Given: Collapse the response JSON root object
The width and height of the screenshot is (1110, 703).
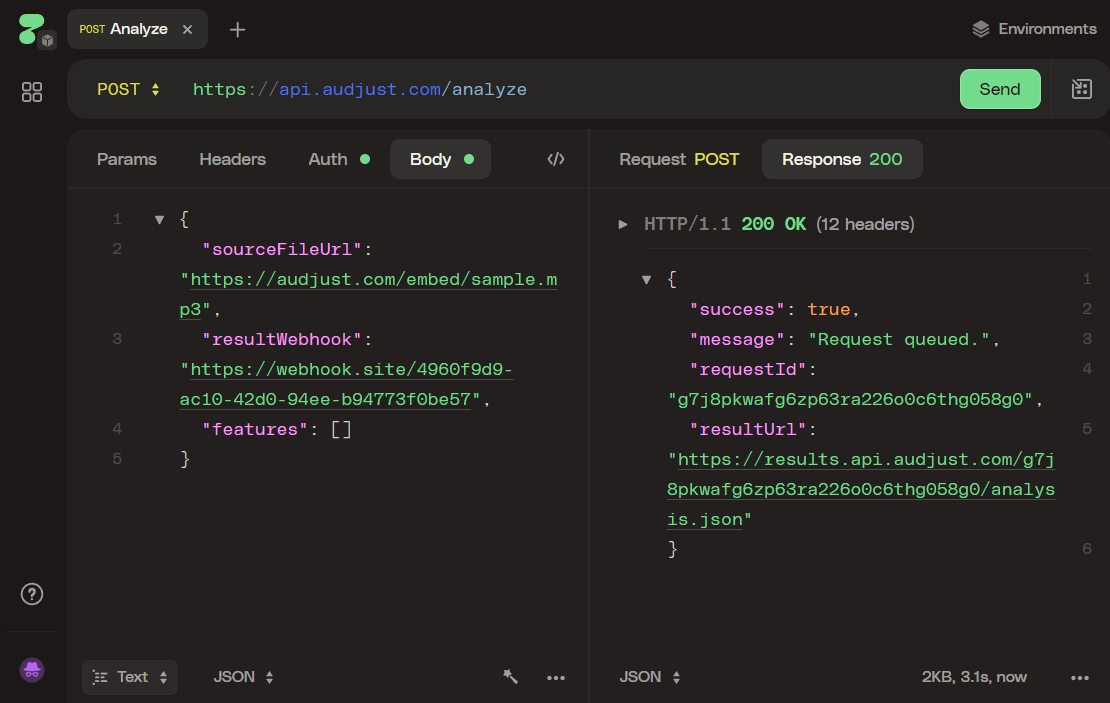Looking at the screenshot, I should pos(647,280).
